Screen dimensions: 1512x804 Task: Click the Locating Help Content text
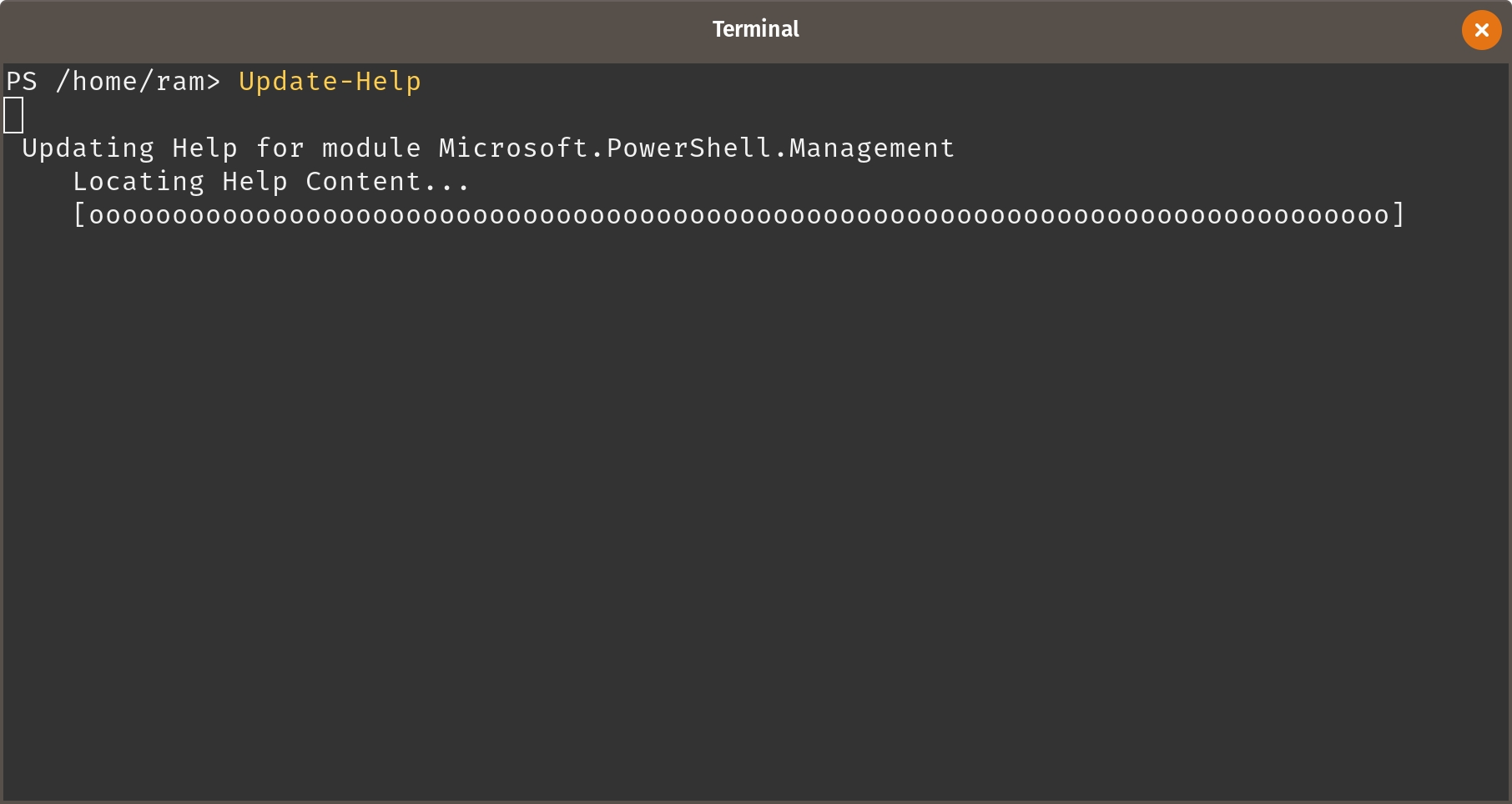[271, 182]
